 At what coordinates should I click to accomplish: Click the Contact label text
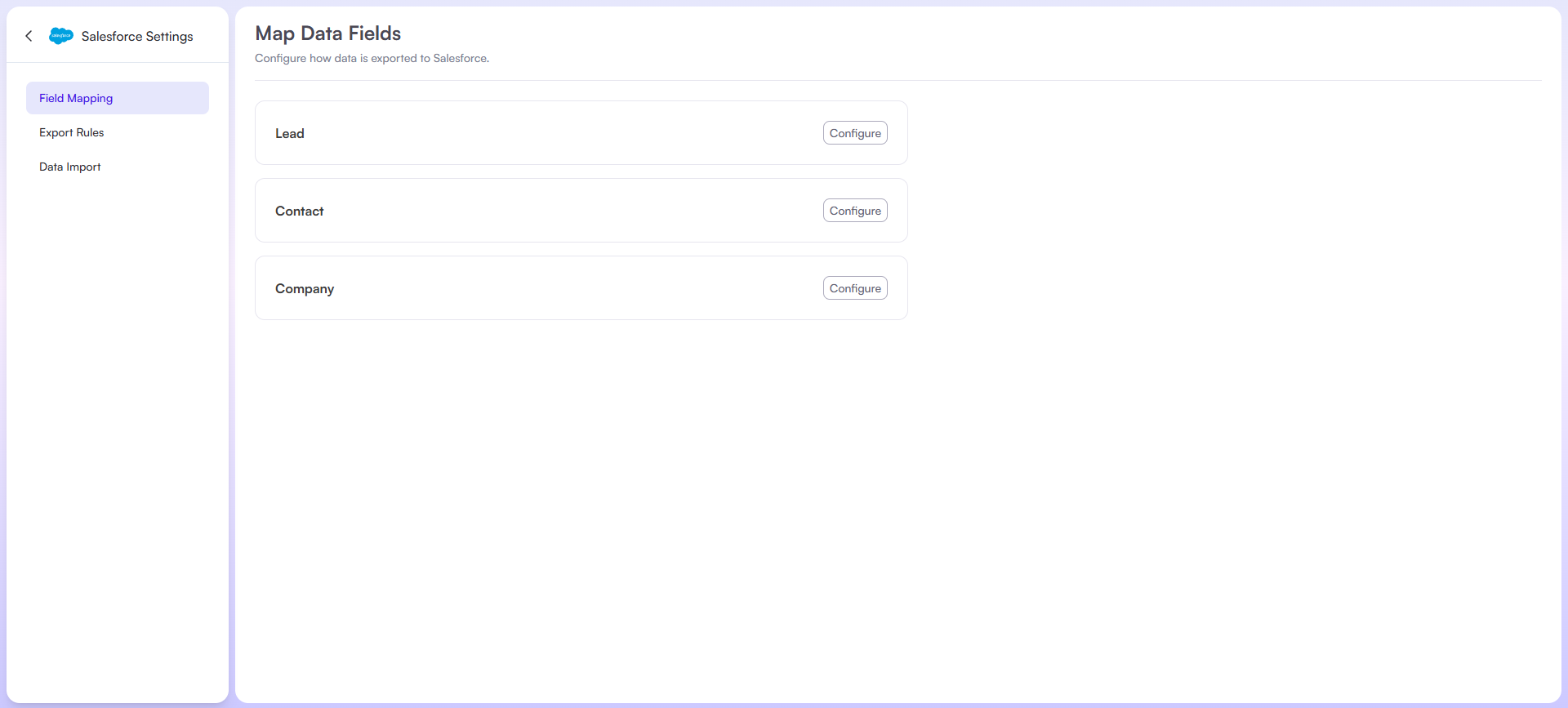299,212
